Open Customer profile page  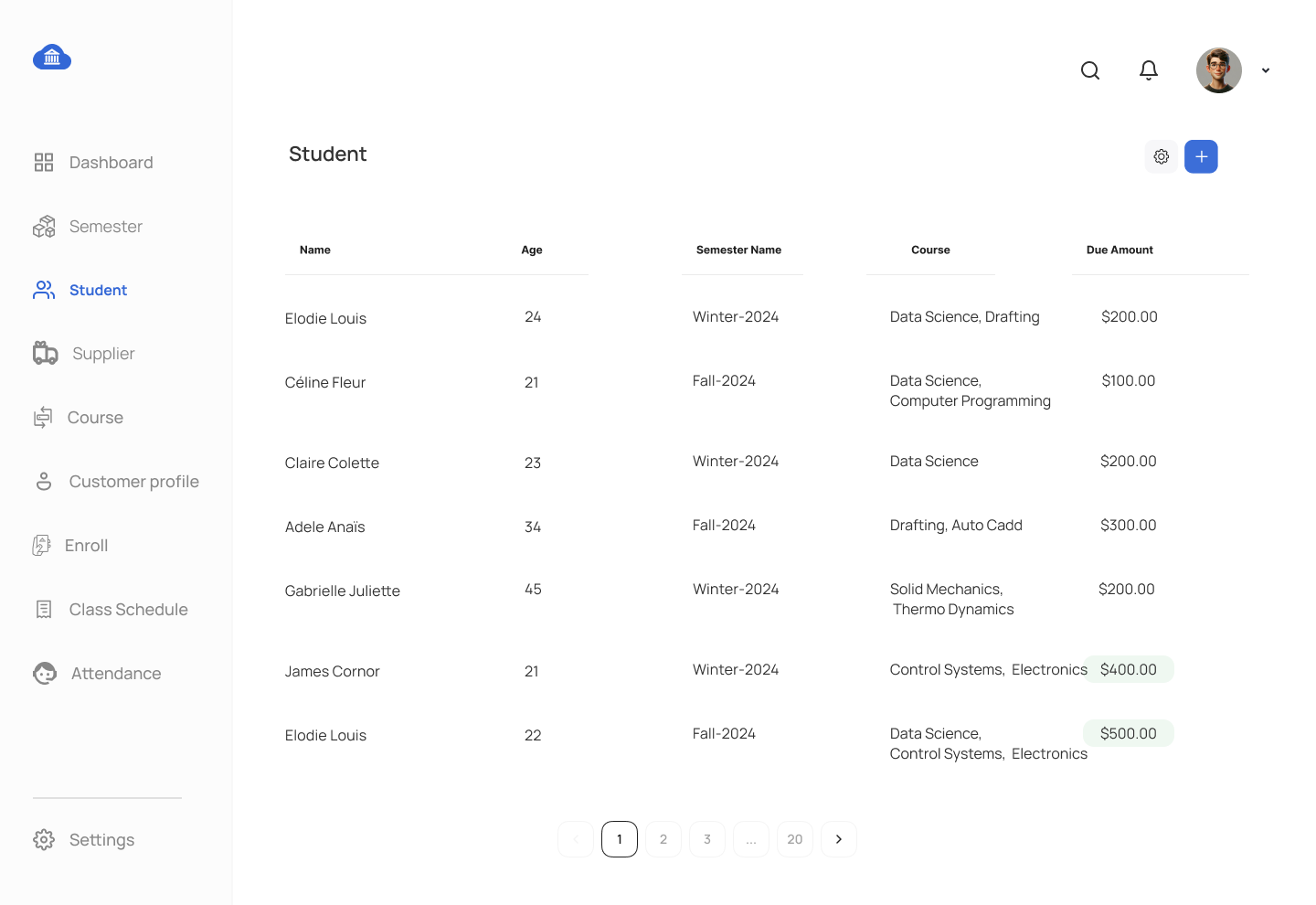pyautogui.click(x=134, y=482)
